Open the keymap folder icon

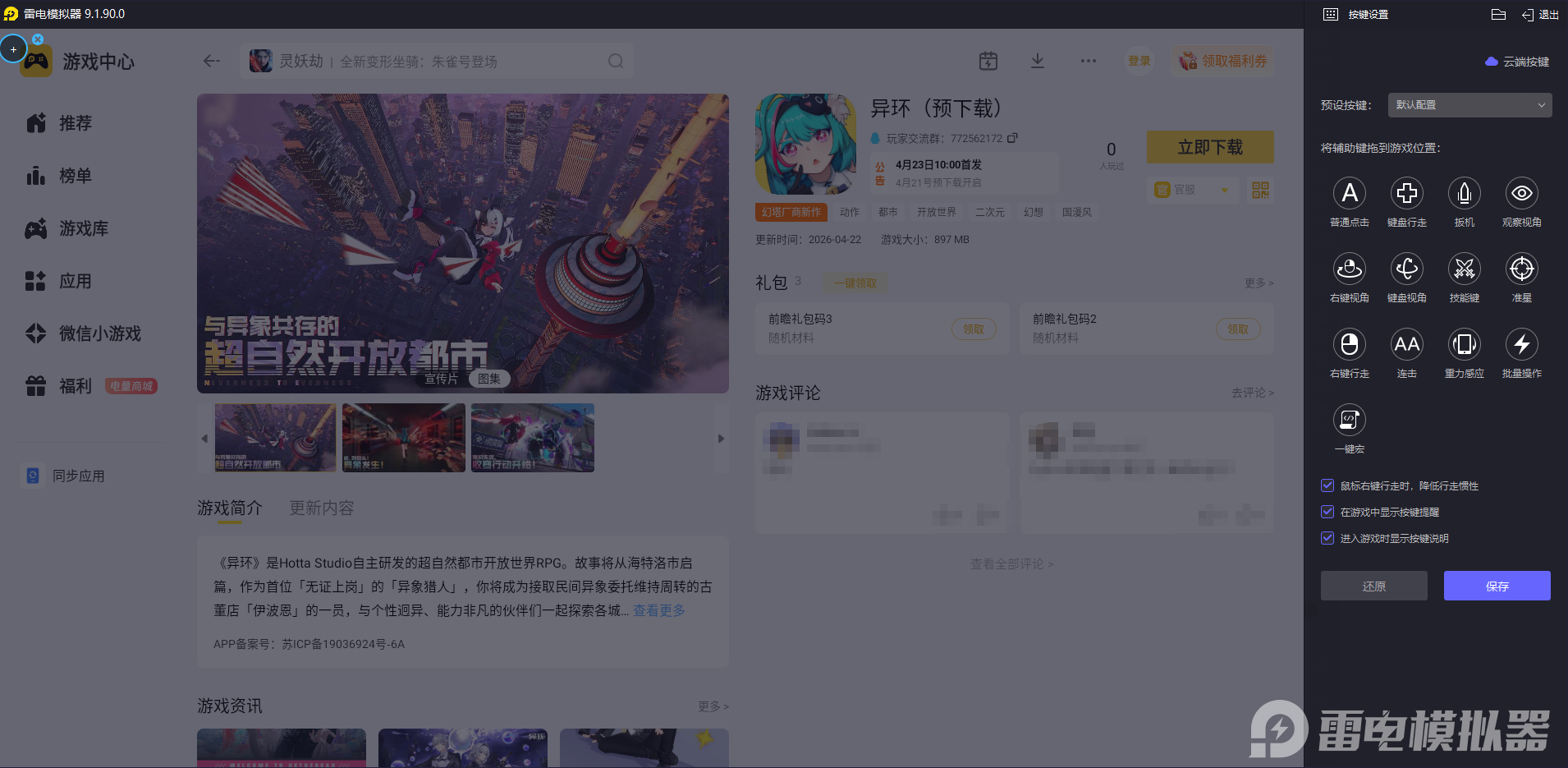(x=1498, y=15)
